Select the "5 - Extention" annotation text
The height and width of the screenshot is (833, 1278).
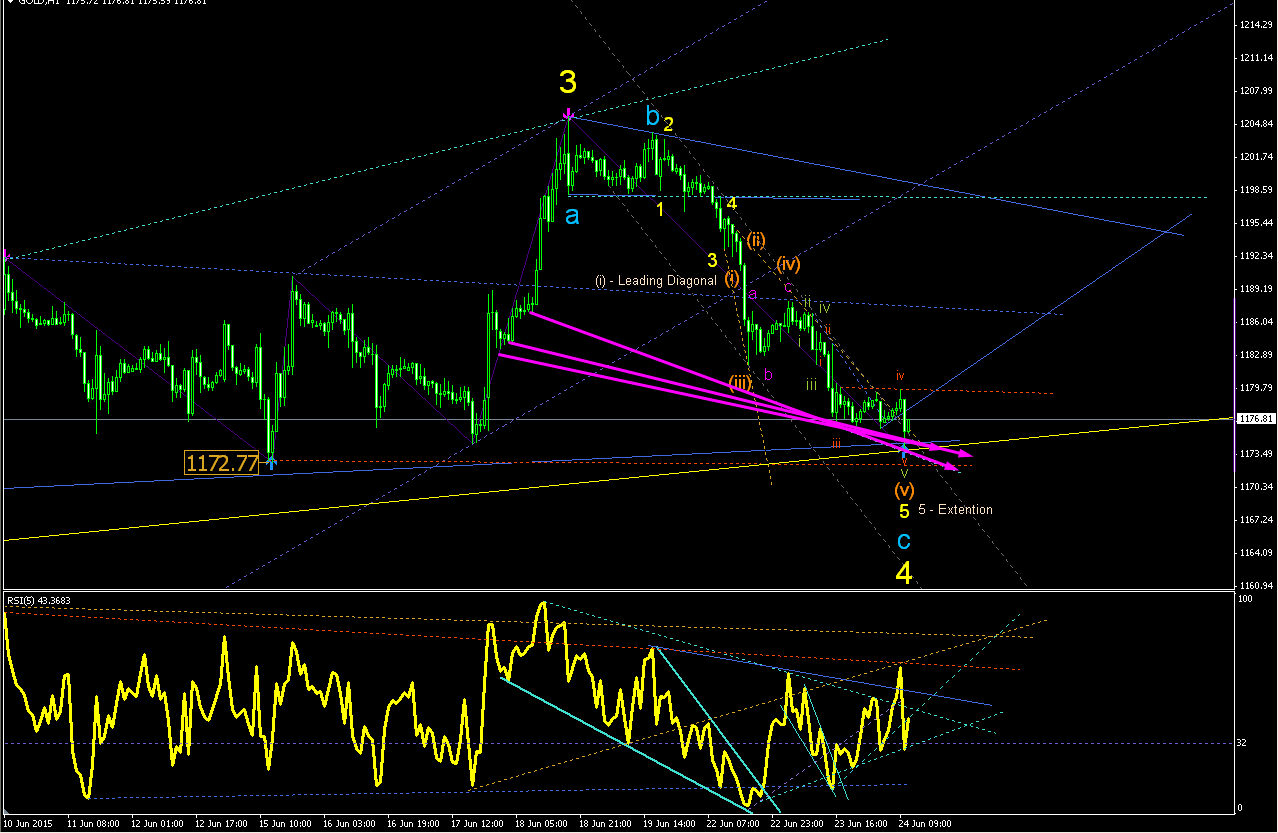pyautogui.click(x=955, y=510)
